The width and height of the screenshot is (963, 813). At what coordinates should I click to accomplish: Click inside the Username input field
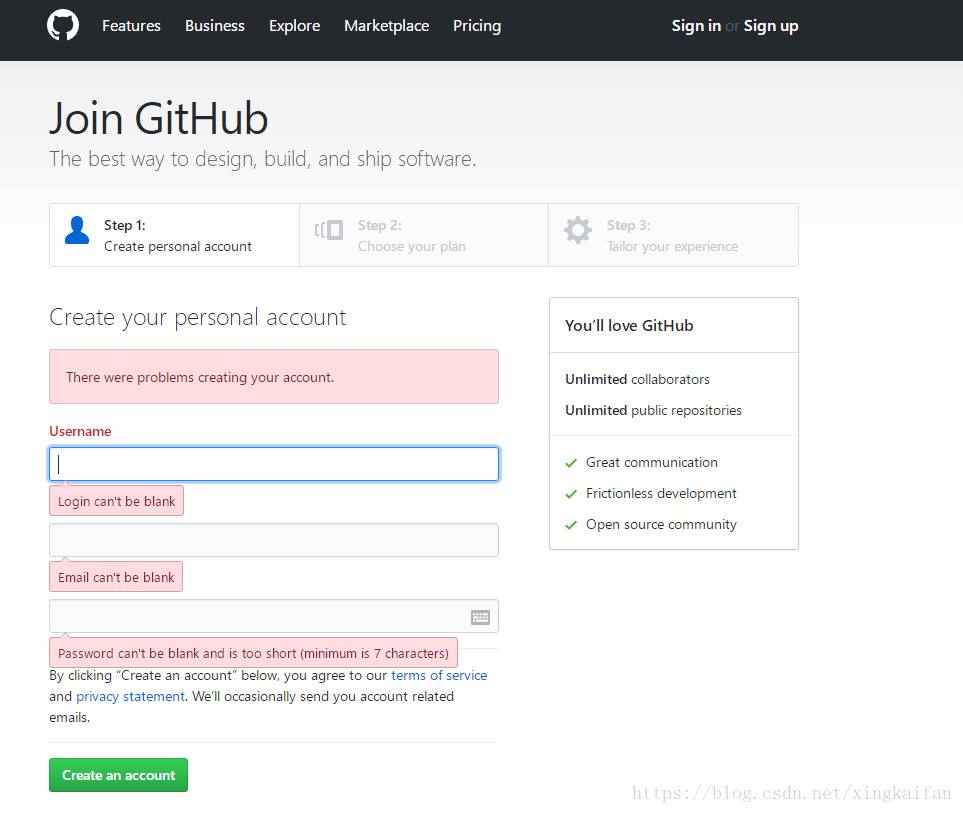tap(273, 463)
